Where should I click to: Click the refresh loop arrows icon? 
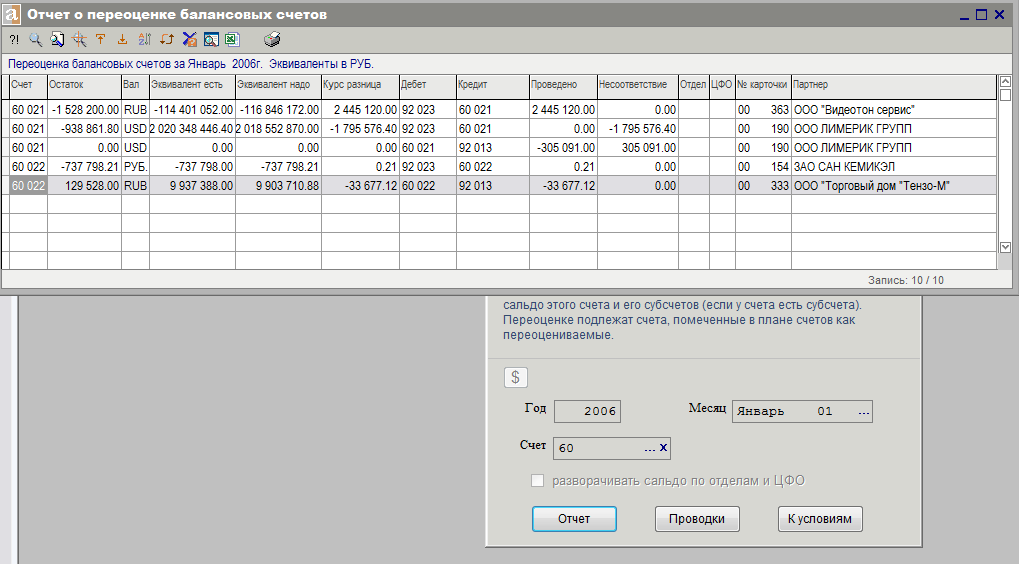(167, 40)
